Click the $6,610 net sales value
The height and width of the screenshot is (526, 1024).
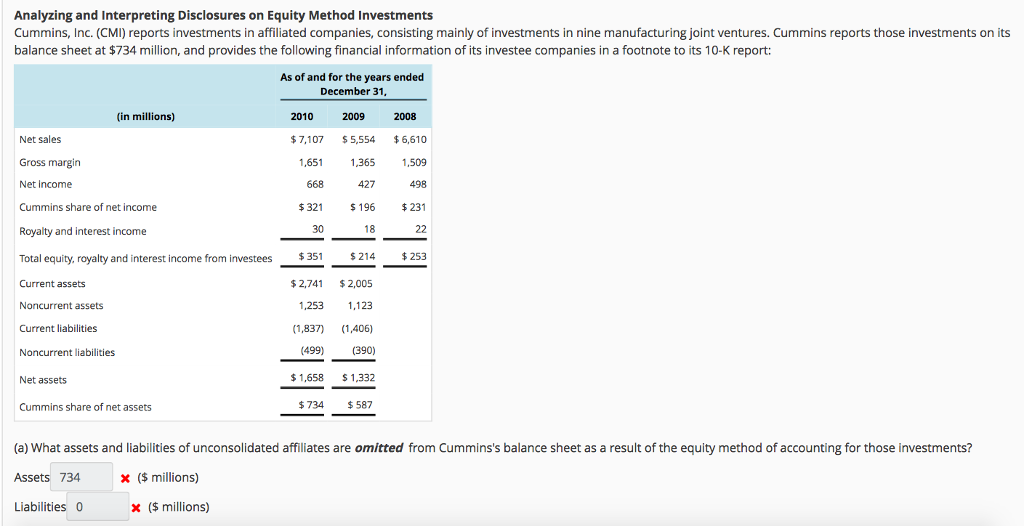(410, 139)
